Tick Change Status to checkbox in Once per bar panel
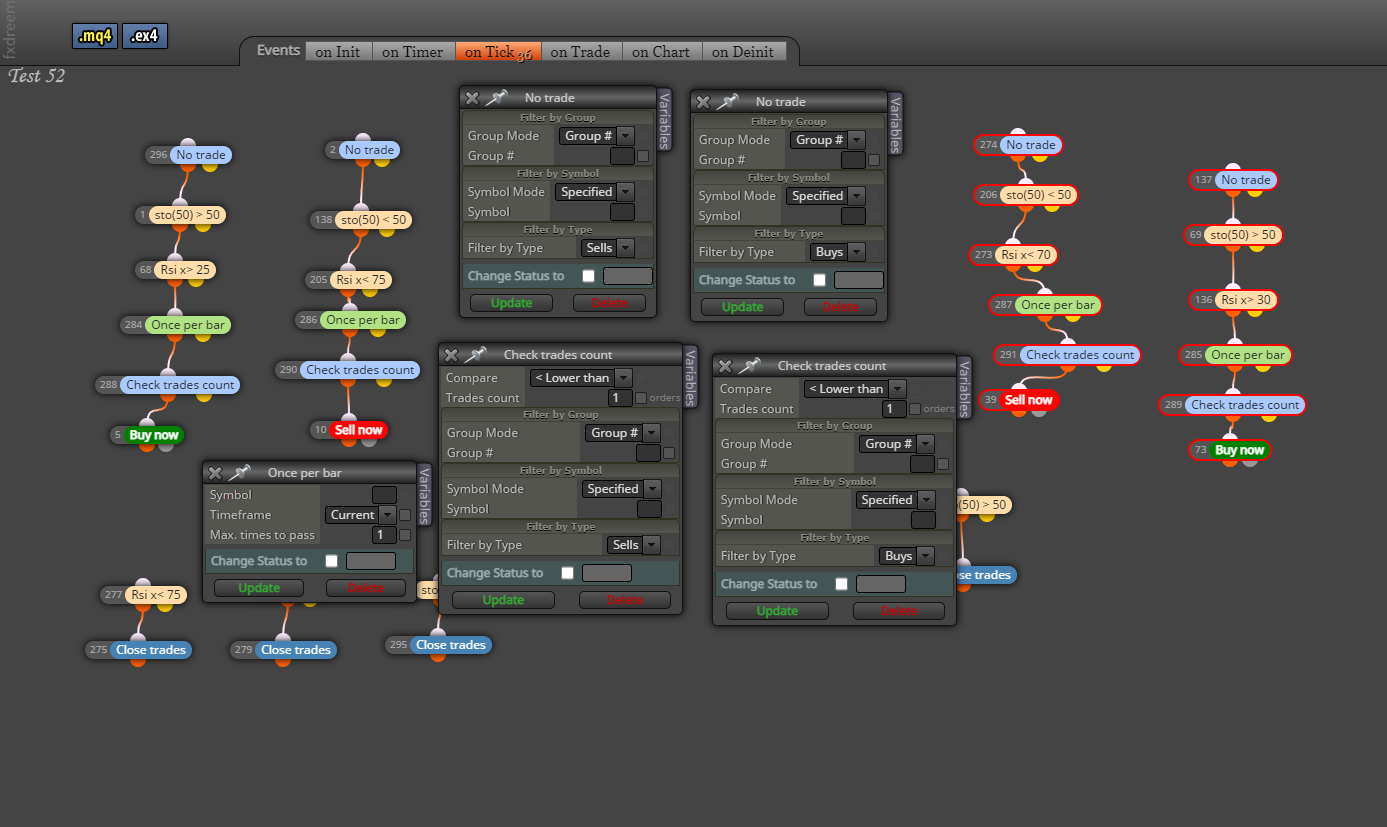Screen dimensions: 1387x827 pos(331,561)
